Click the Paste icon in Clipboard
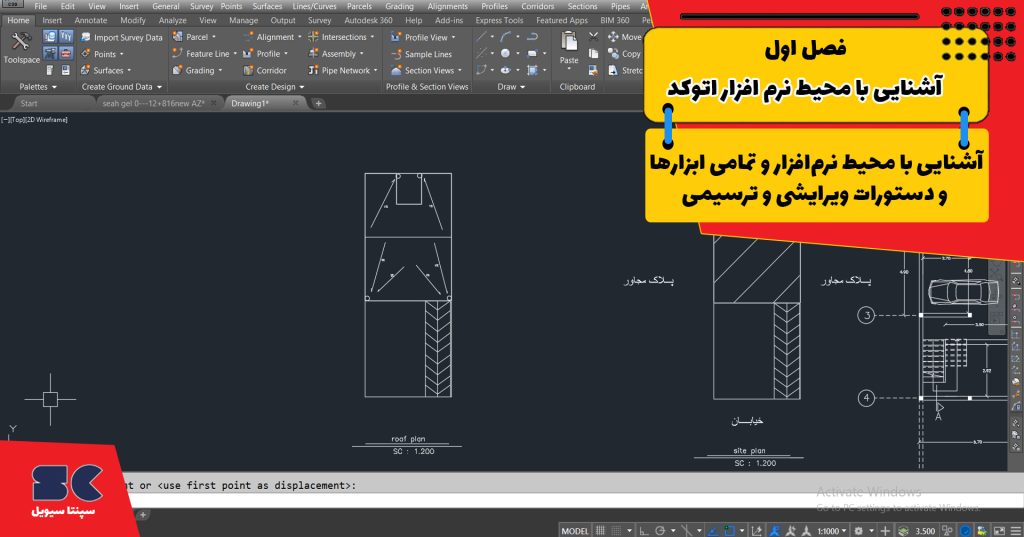Viewport: 1024px width, 537px height. tap(569, 42)
